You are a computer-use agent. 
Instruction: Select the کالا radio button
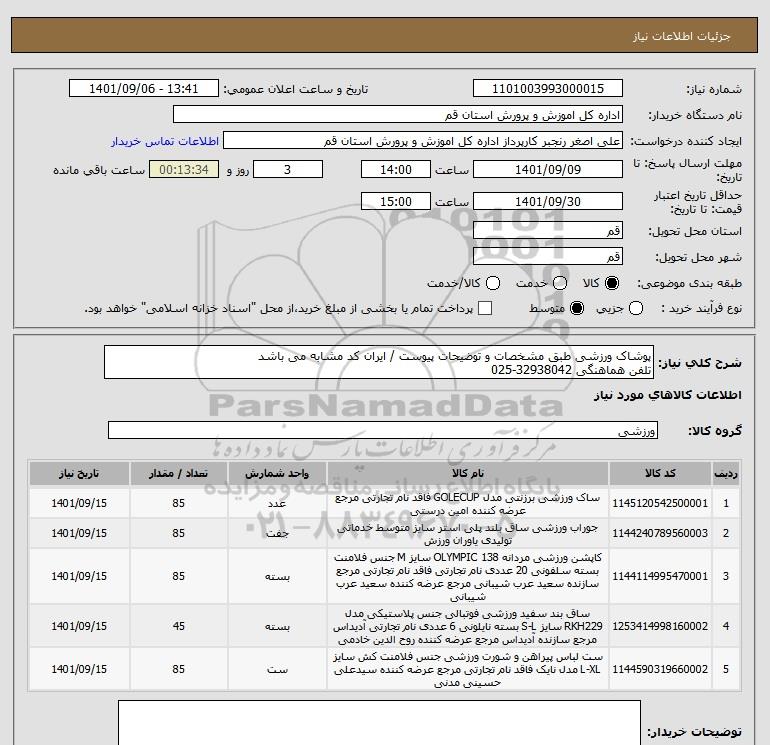tap(612, 283)
